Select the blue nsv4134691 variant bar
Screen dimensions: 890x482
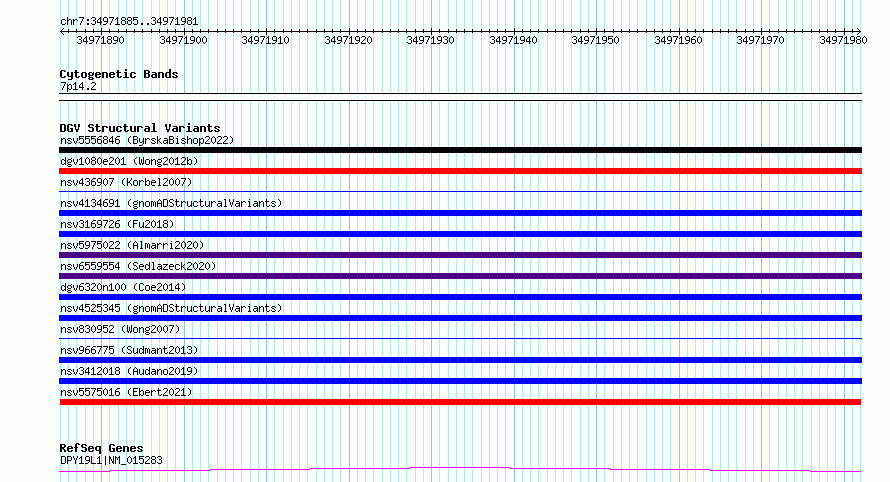460,213
